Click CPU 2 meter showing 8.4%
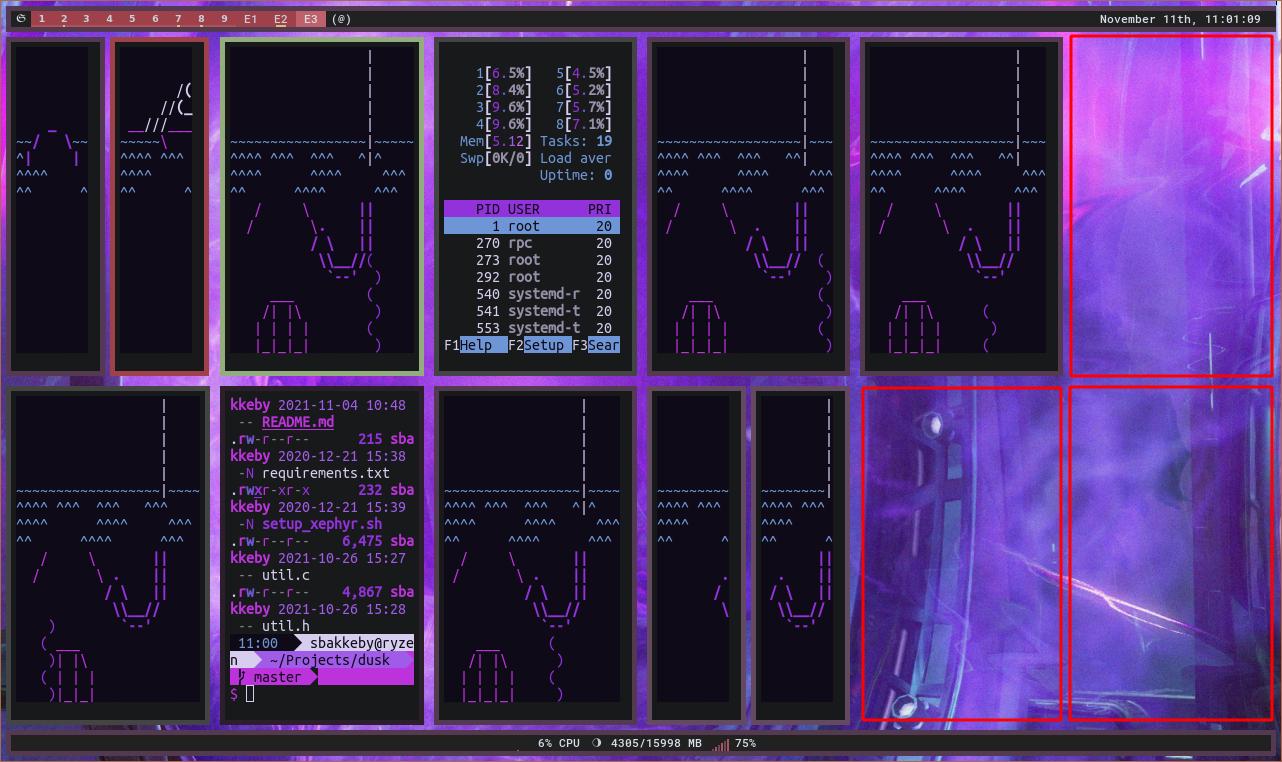Screen dimensions: 1282x762 504,90
